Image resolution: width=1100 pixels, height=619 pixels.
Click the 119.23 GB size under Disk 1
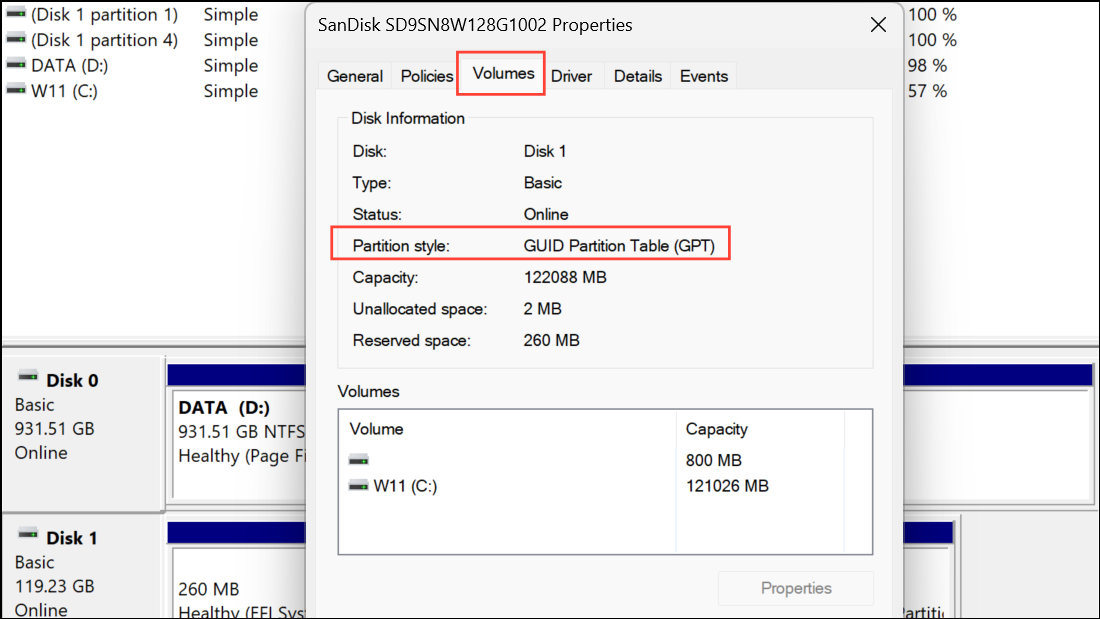pyautogui.click(x=54, y=586)
